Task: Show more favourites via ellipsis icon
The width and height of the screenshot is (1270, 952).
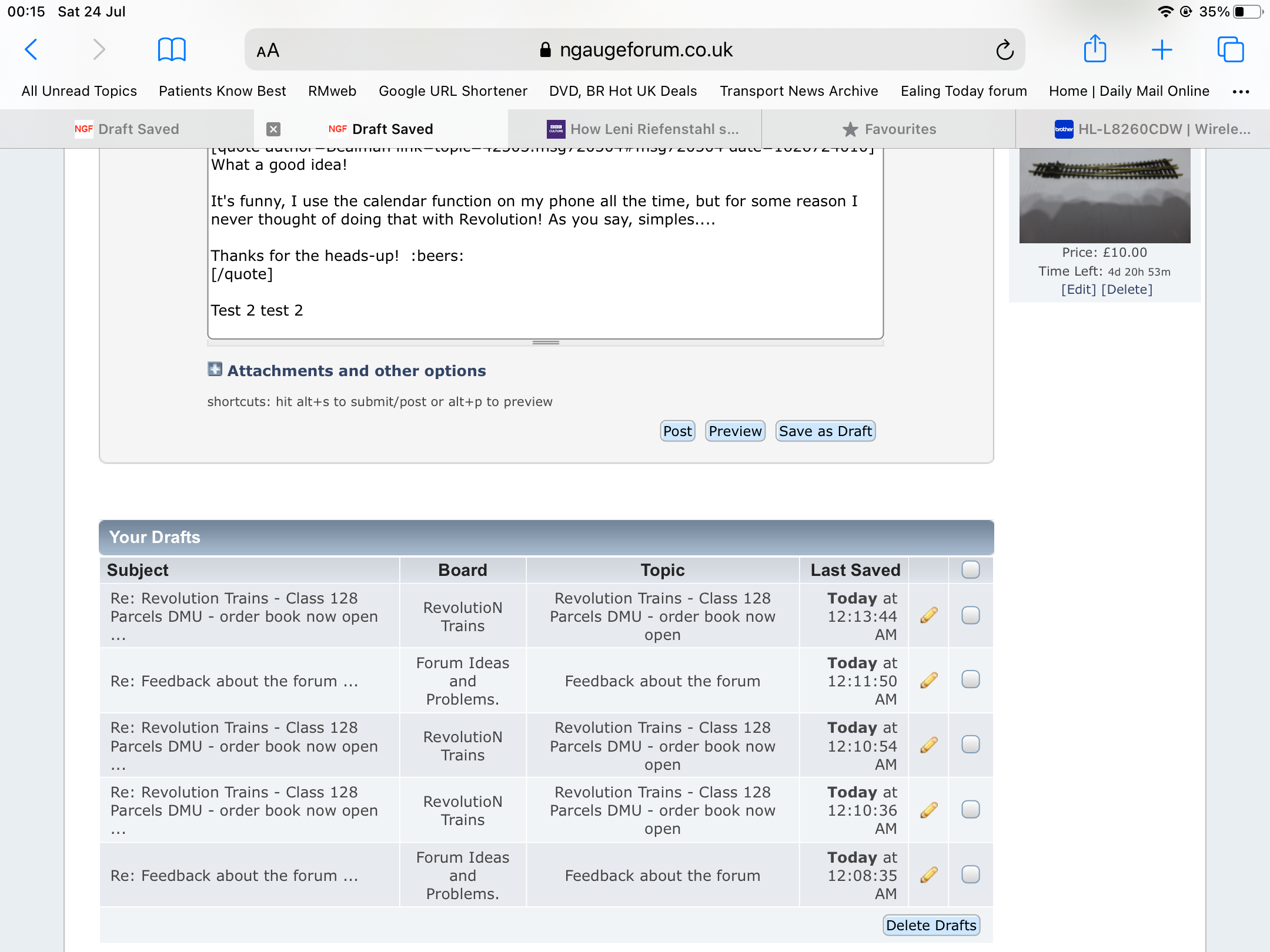Action: coord(1241,91)
